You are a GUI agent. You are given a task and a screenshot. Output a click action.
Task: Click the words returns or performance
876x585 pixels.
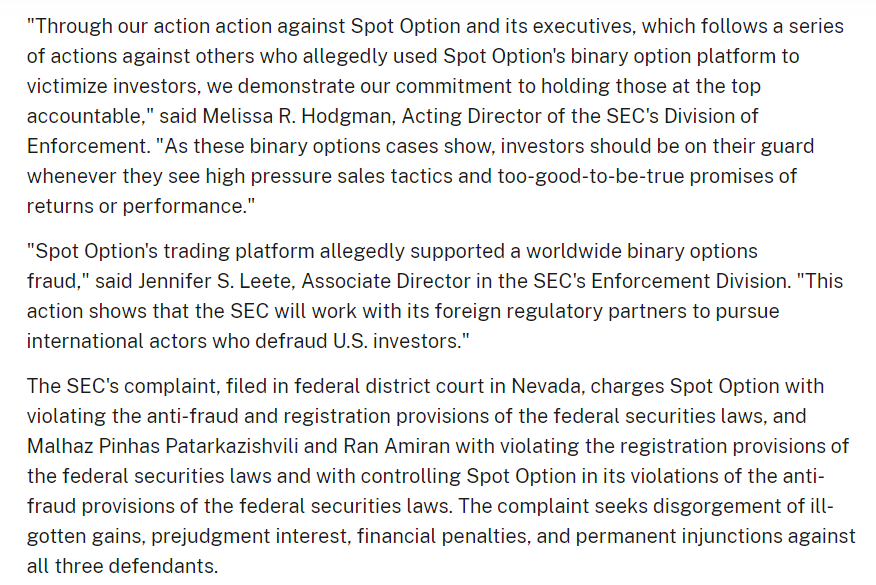click(140, 206)
